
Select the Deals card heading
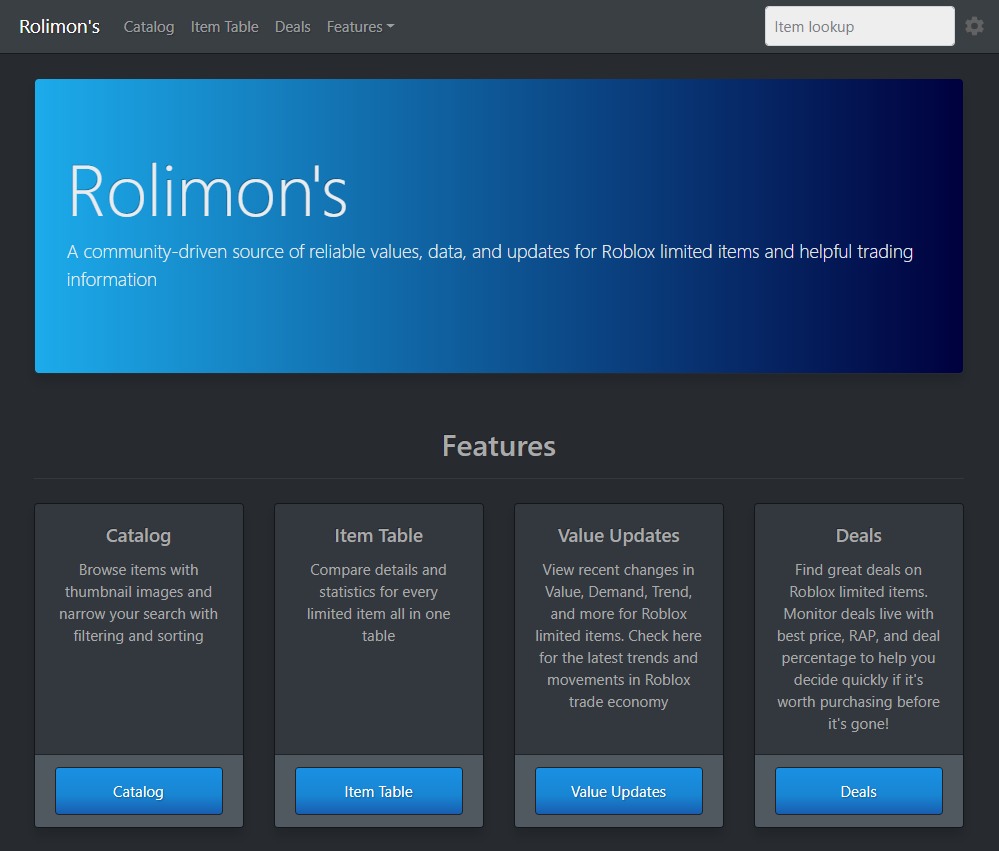tap(859, 536)
